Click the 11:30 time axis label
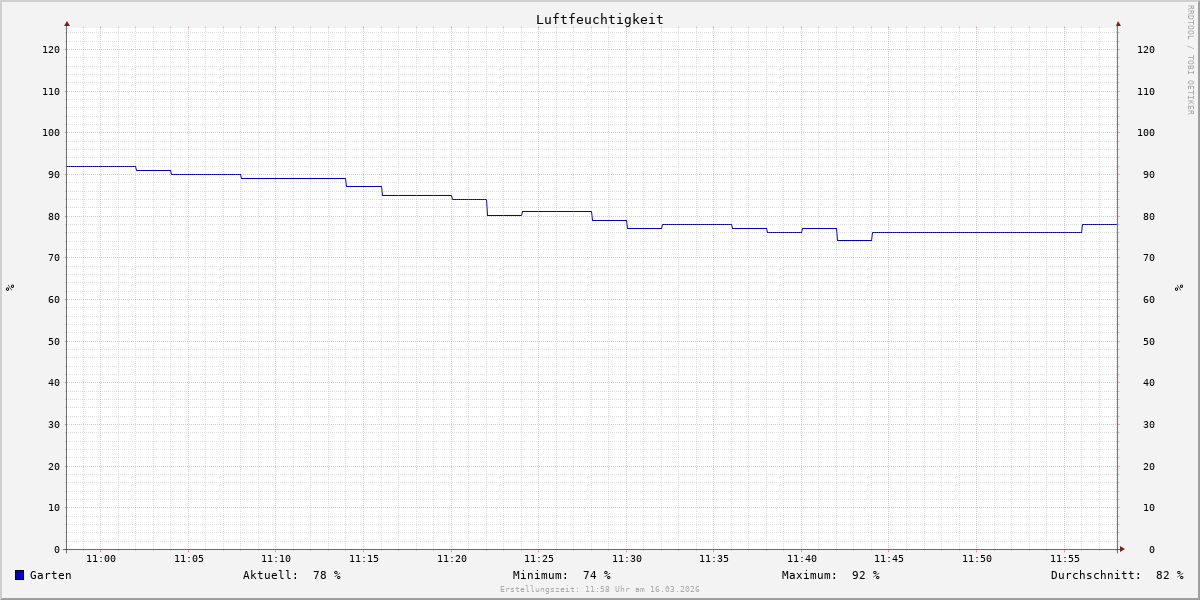Image resolution: width=1200 pixels, height=600 pixels. 627,559
